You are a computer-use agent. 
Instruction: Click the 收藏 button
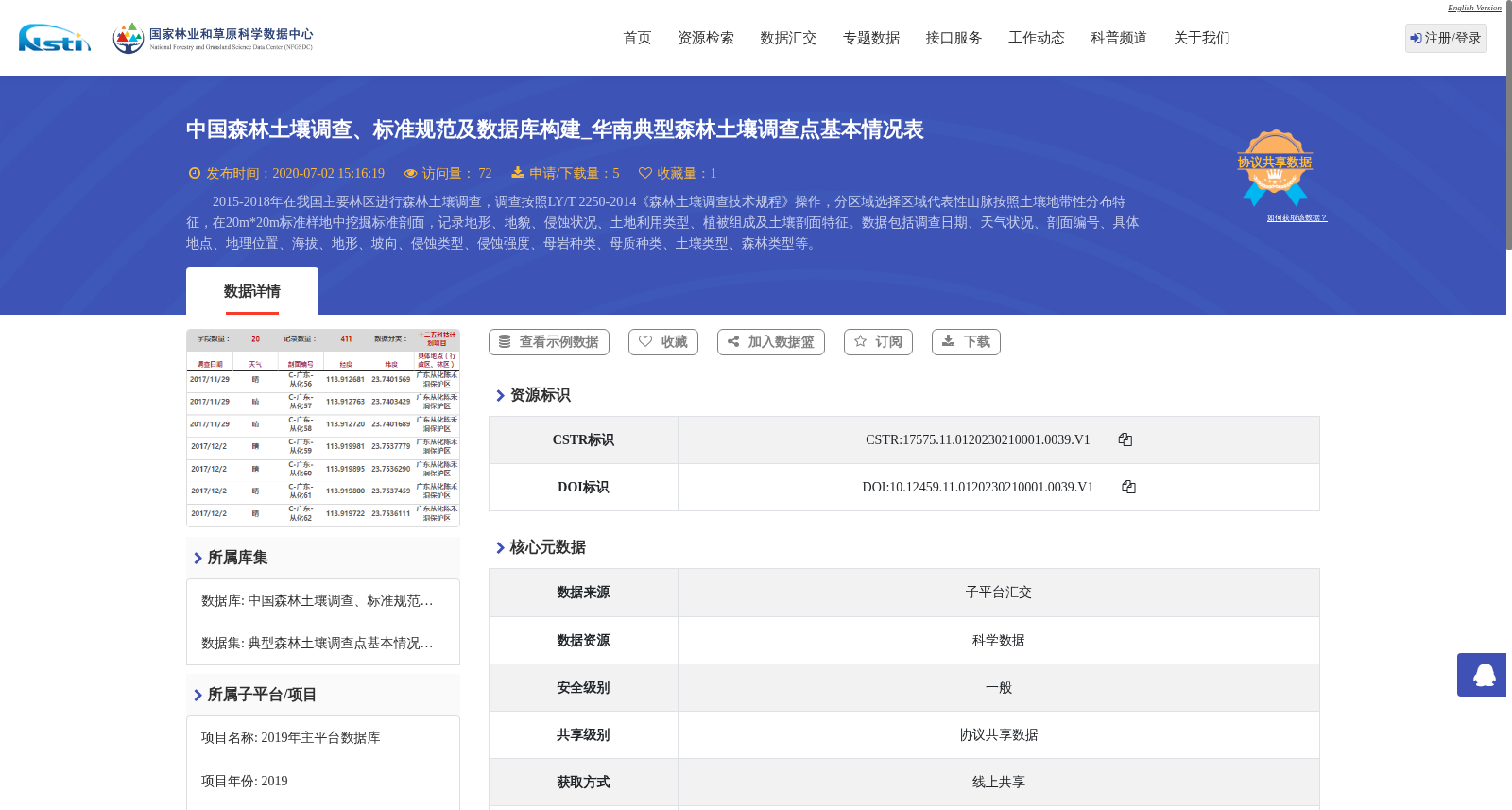pyautogui.click(x=663, y=342)
